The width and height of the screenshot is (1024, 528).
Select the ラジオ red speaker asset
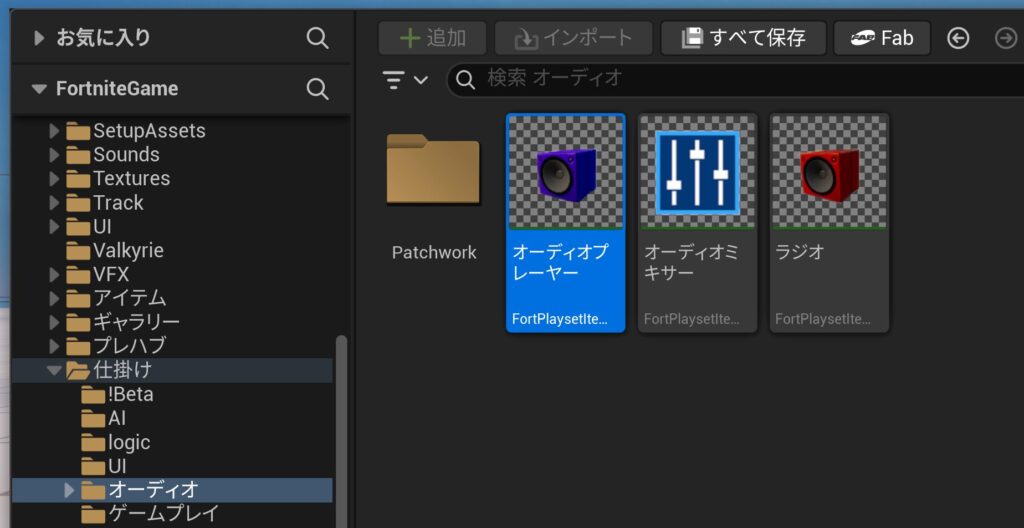pos(829,223)
